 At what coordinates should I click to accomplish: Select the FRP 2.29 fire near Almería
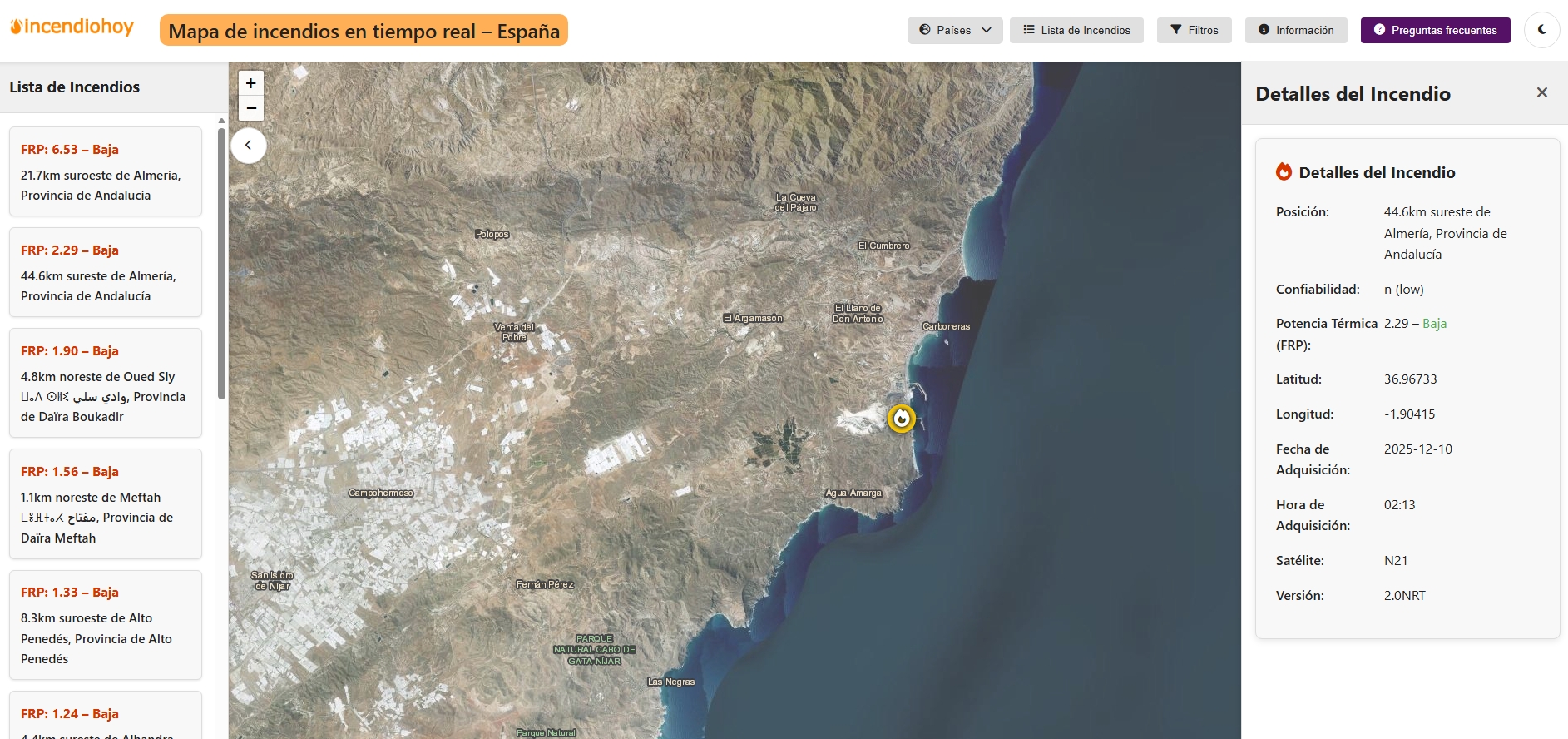(x=106, y=272)
